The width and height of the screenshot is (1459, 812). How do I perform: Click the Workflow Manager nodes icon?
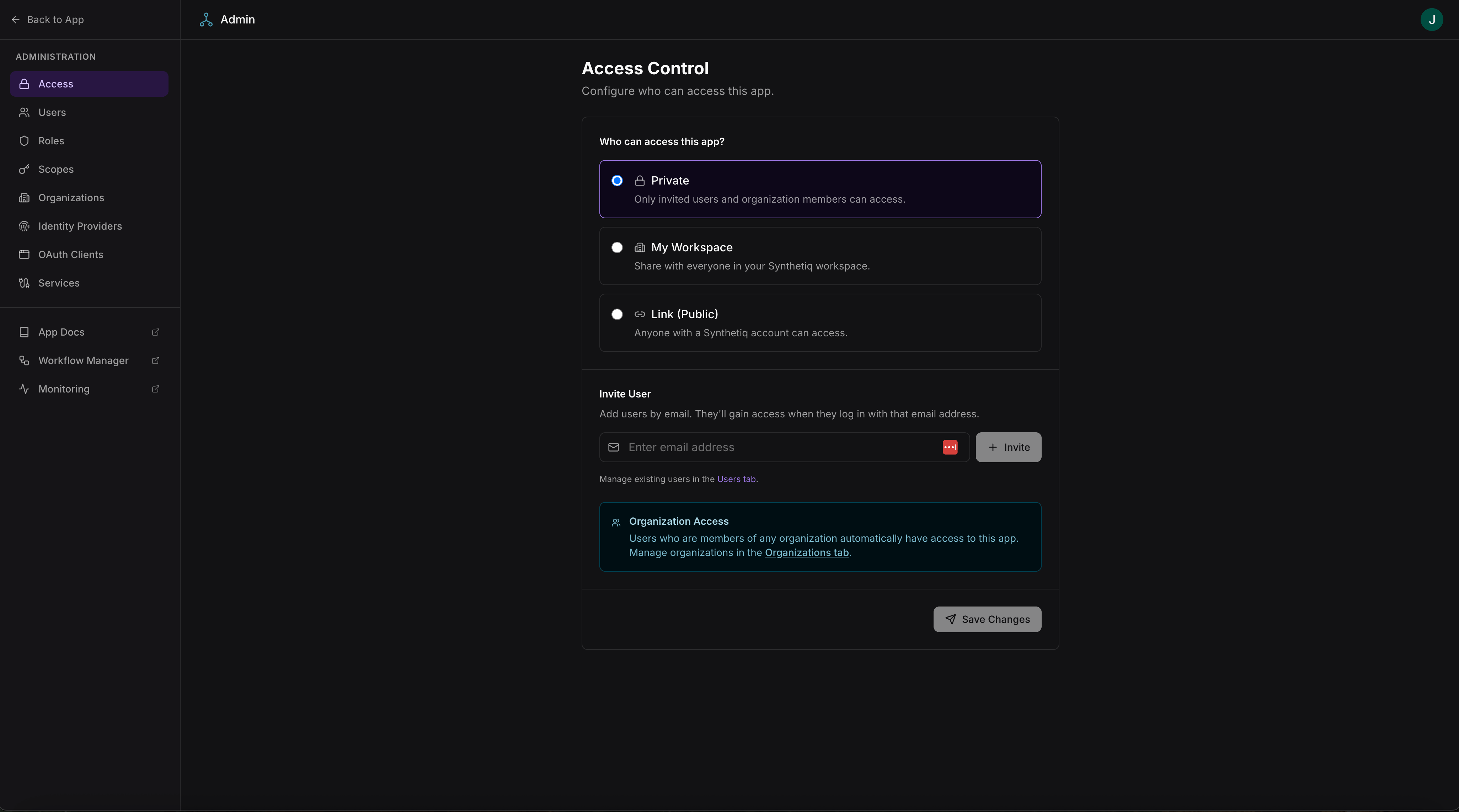pyautogui.click(x=24, y=360)
